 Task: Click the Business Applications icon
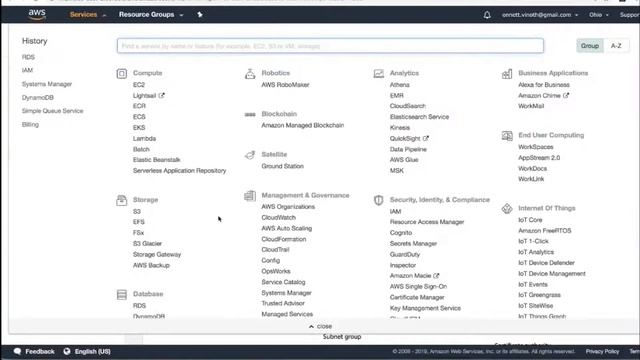(507, 73)
